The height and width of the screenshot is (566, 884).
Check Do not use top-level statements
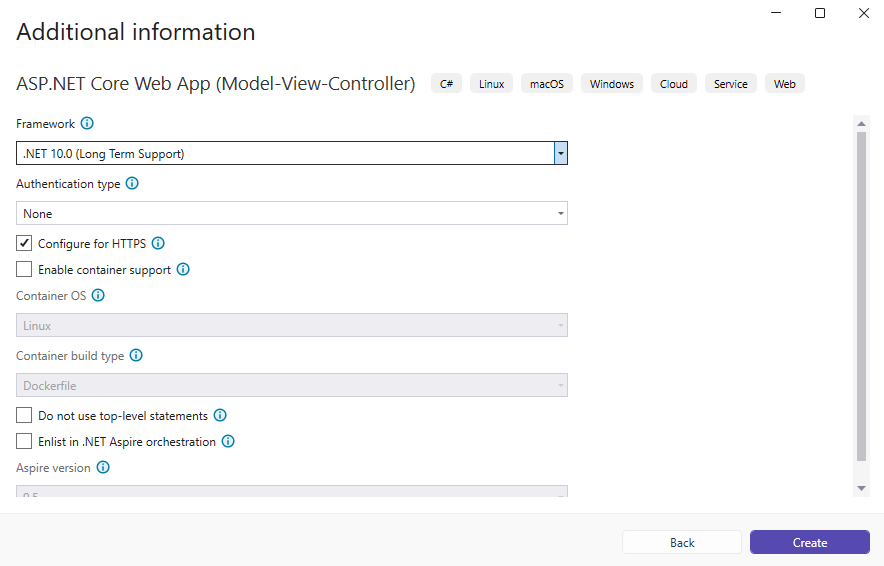click(x=25, y=415)
